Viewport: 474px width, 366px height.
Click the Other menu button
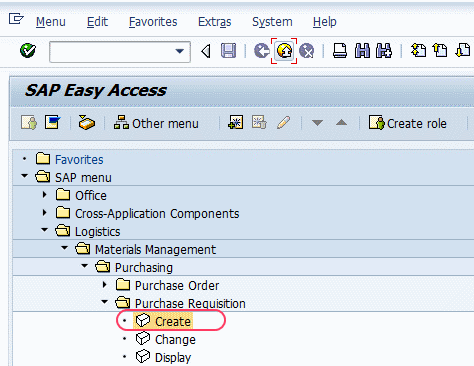point(156,123)
